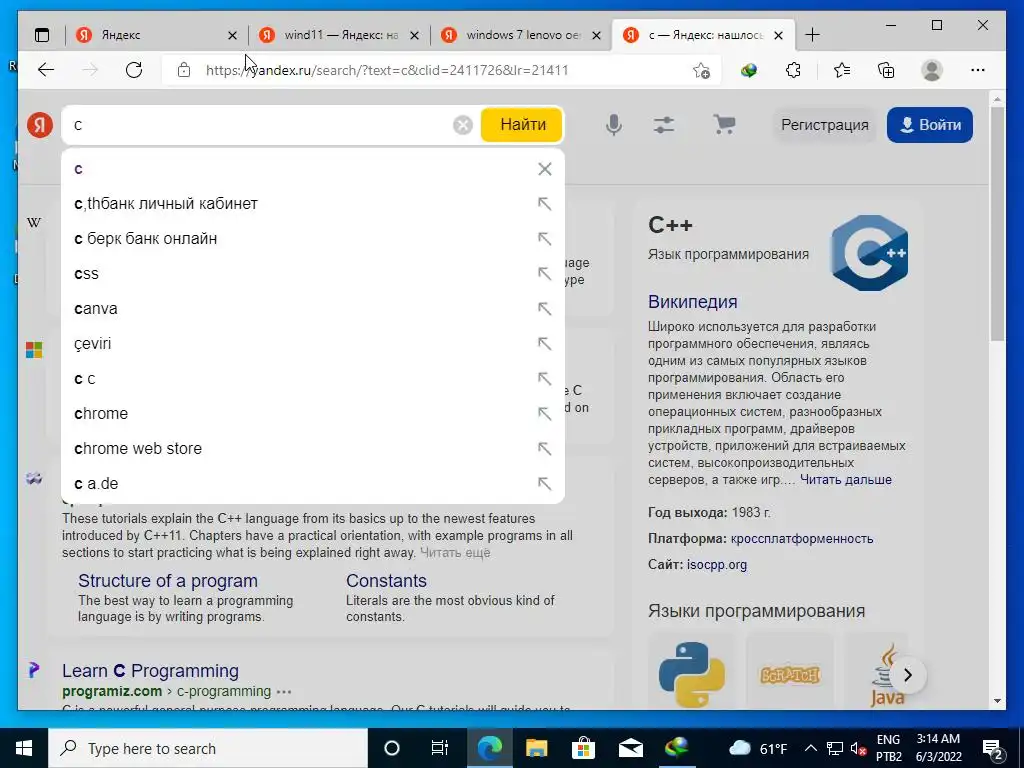Open Edge Settings and more menu
Viewport: 1024px width, 768px height.
(x=978, y=70)
